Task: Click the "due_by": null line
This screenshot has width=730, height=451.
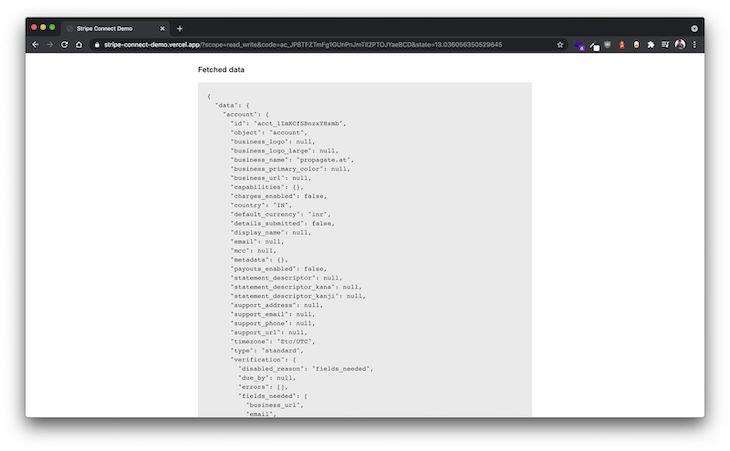Action: click(x=267, y=377)
